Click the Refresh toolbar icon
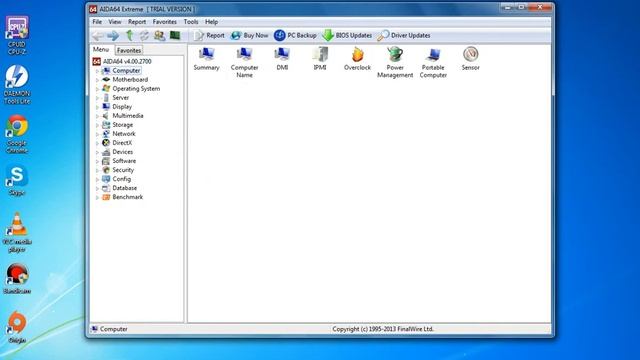The width and height of the screenshot is (640, 360). tap(144, 36)
